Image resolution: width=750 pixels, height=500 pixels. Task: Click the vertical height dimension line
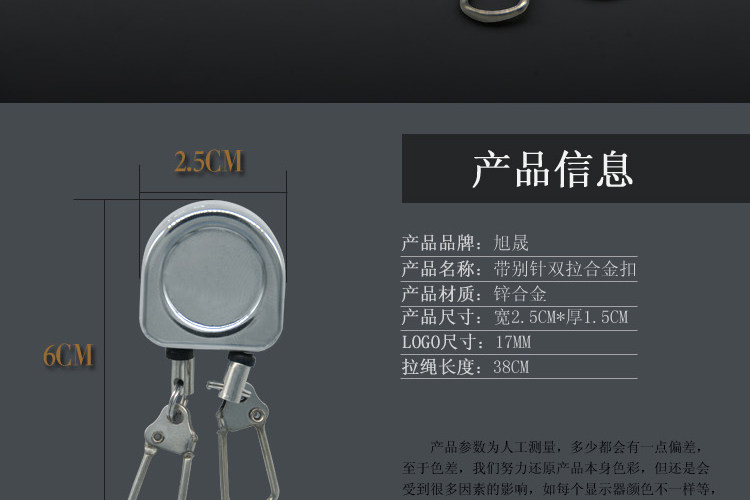click(x=104, y=350)
